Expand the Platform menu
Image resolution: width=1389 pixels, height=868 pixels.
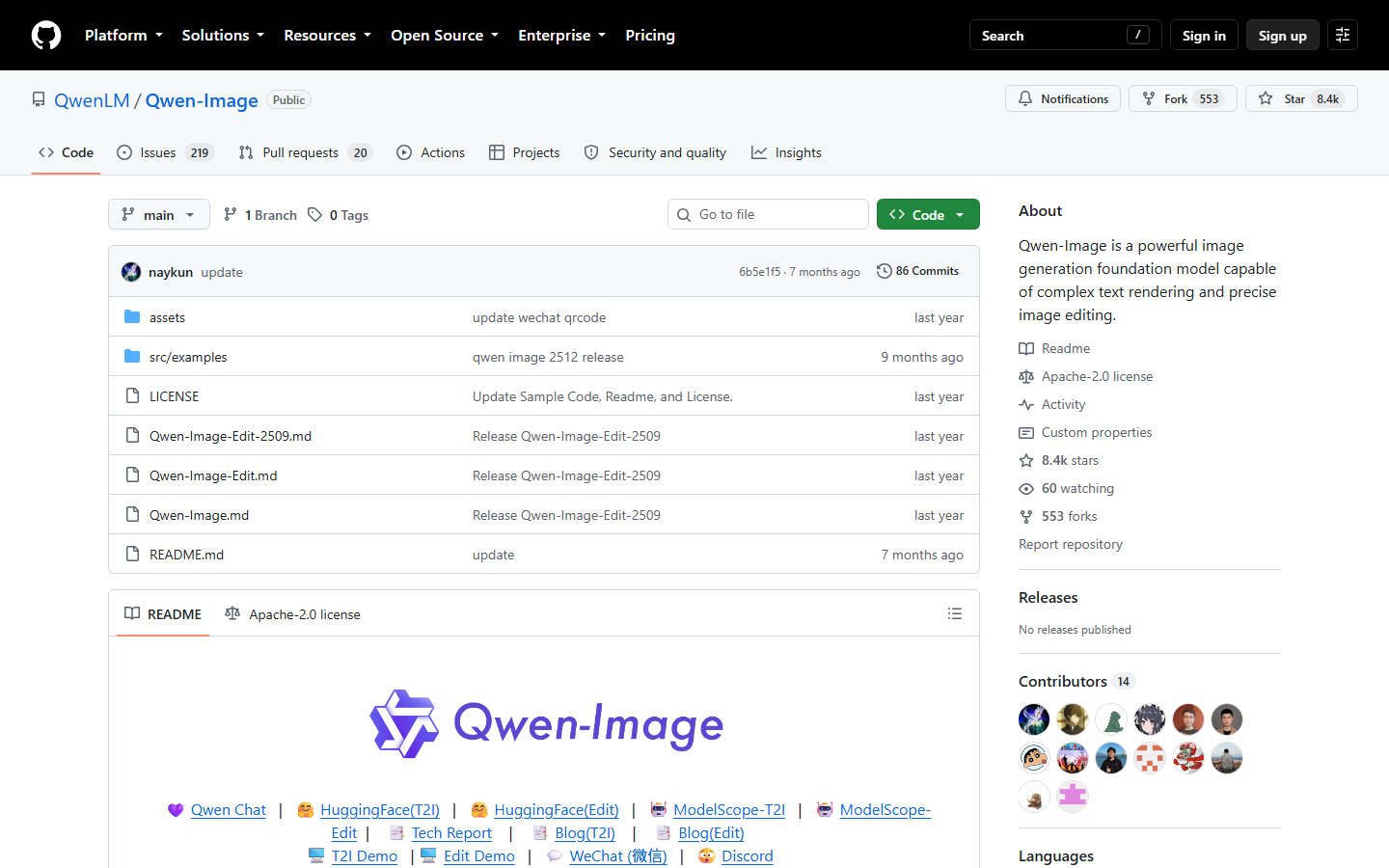tap(123, 35)
